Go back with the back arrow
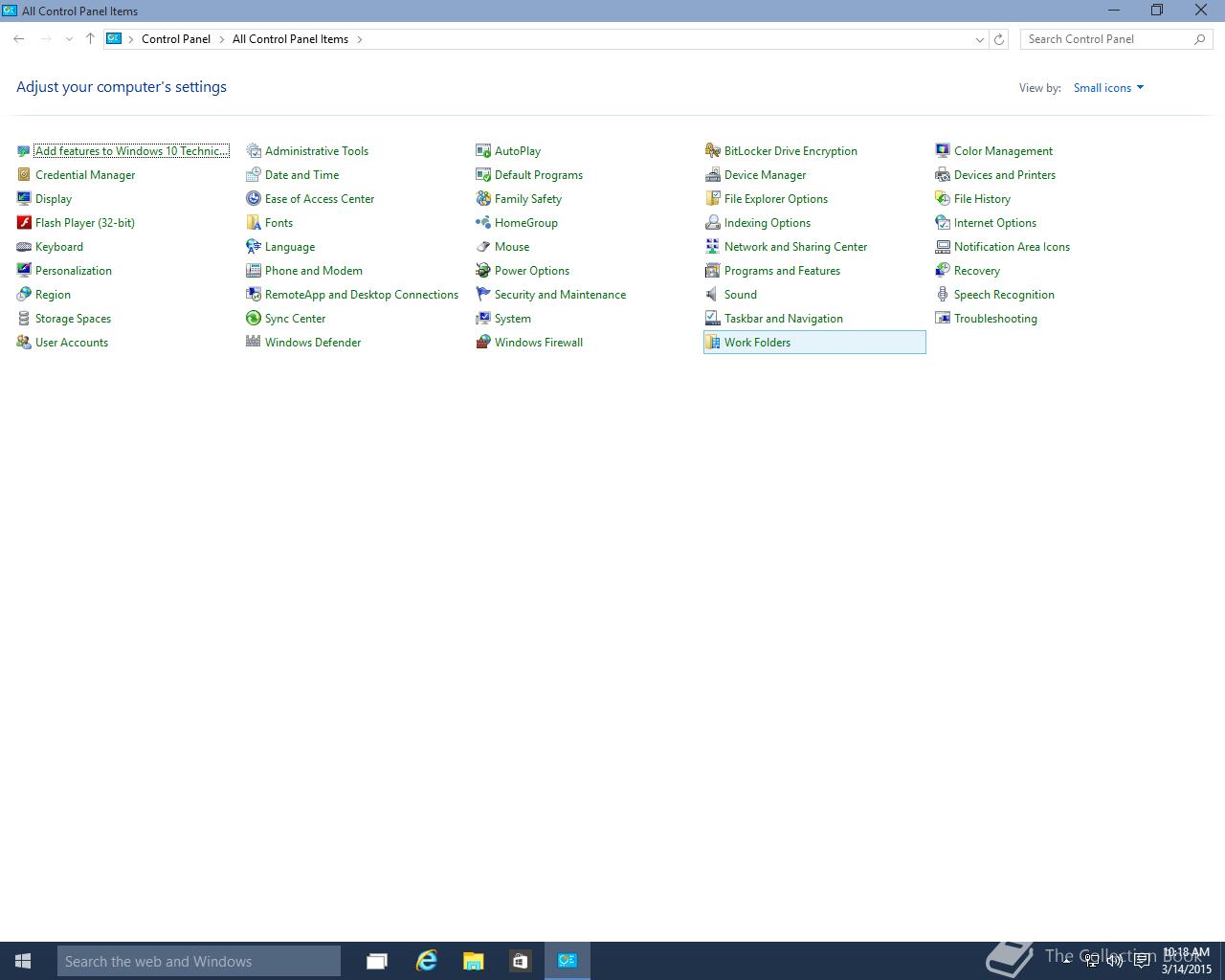This screenshot has width=1225, height=980. [x=19, y=39]
